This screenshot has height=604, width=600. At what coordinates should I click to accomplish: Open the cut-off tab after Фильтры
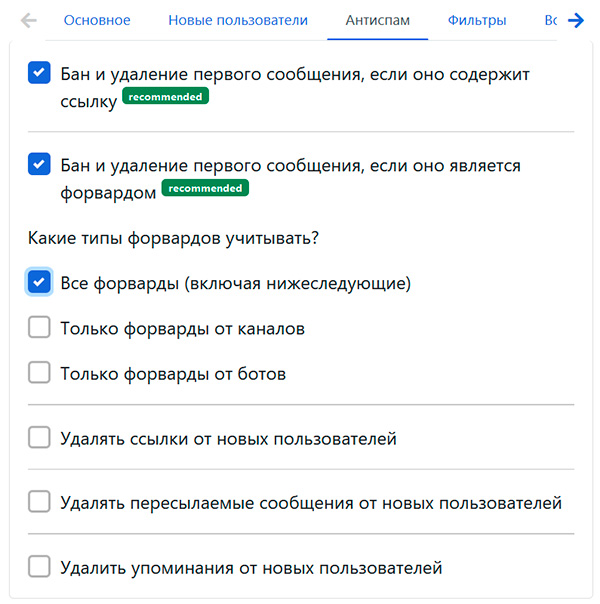[550, 20]
